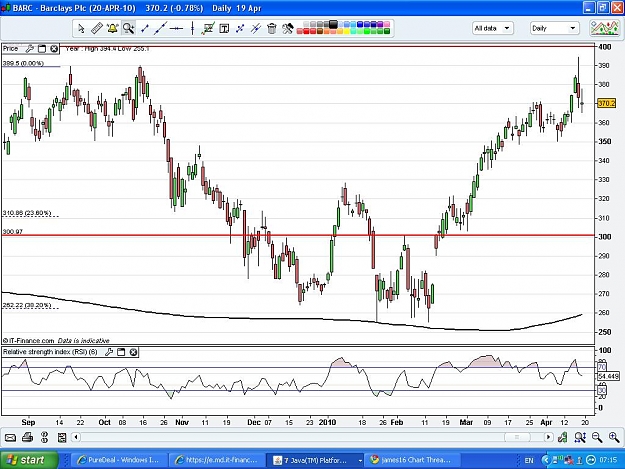Choose the line segment drawing tool
The image size is (625, 469).
[145, 28]
